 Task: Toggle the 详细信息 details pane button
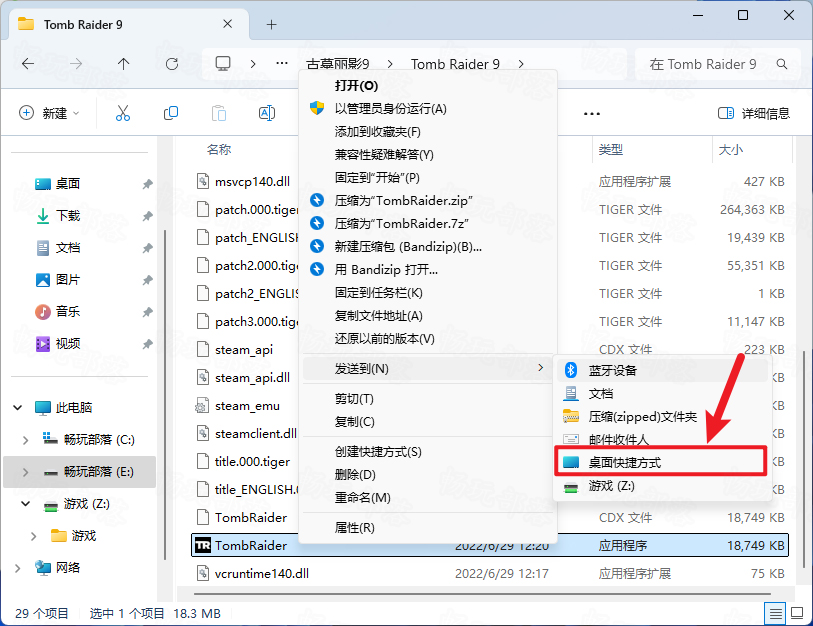tap(753, 113)
